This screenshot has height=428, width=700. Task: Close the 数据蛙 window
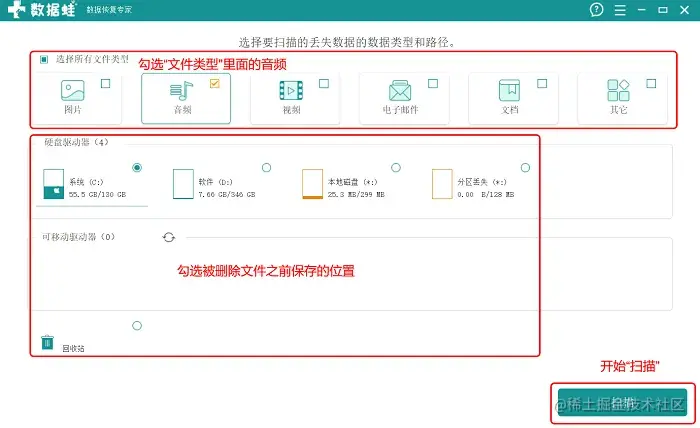(x=684, y=10)
